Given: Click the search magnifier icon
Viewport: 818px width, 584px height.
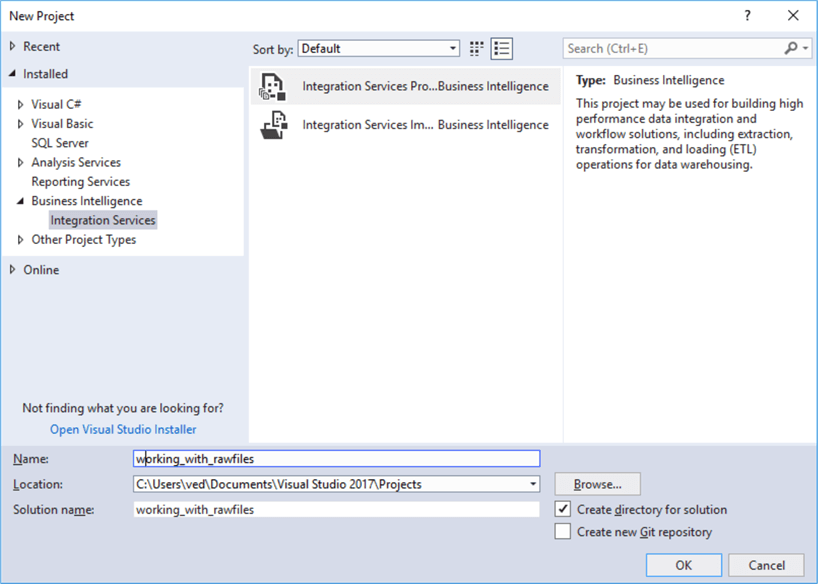Looking at the screenshot, I should coord(790,49).
